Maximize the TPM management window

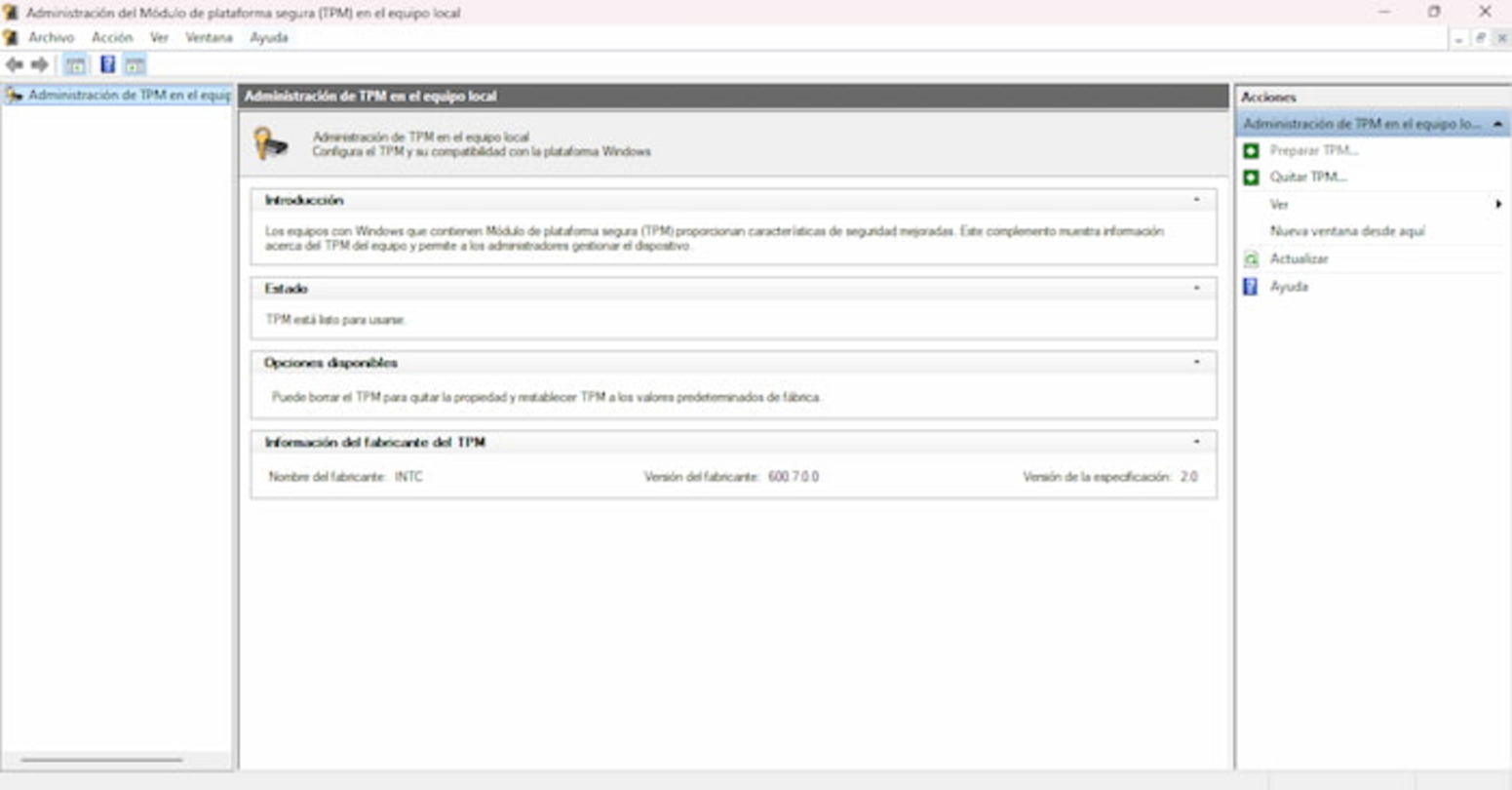point(1434,12)
